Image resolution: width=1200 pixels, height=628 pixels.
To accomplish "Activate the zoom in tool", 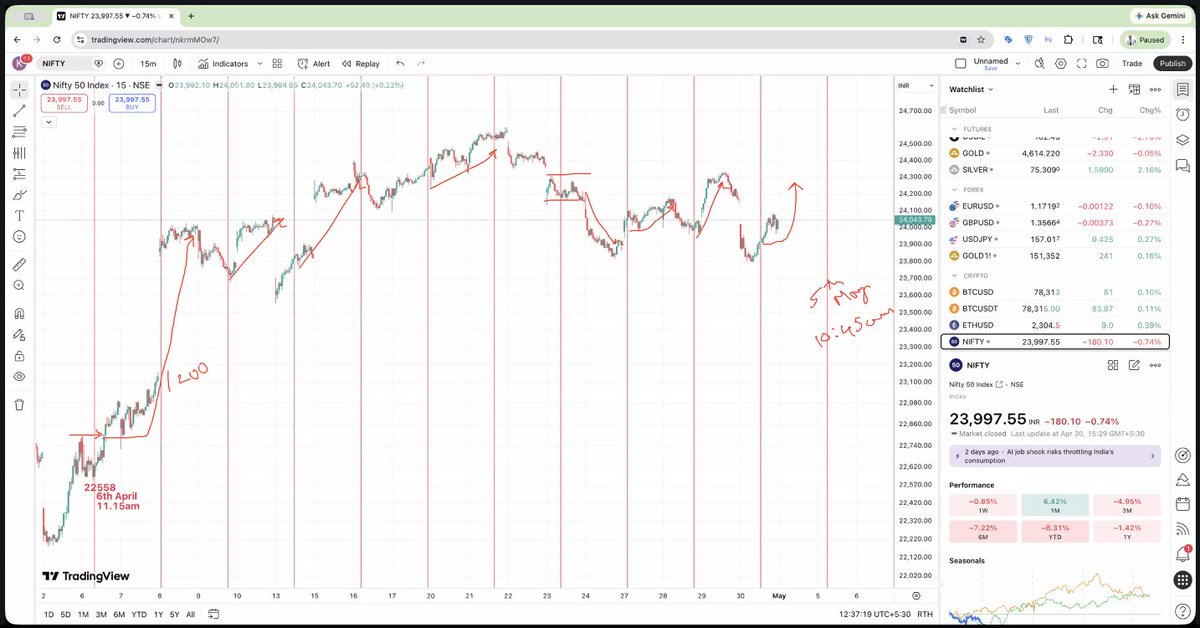I will point(20,286).
